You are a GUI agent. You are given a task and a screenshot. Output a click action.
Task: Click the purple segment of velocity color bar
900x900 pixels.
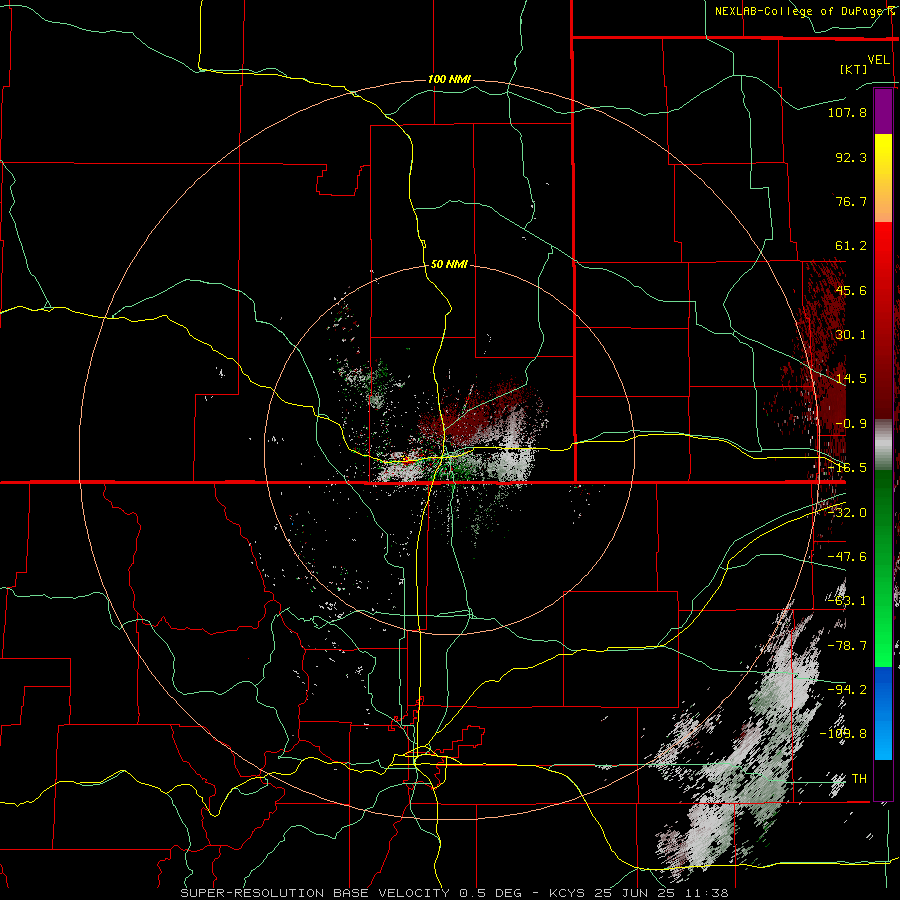click(883, 111)
